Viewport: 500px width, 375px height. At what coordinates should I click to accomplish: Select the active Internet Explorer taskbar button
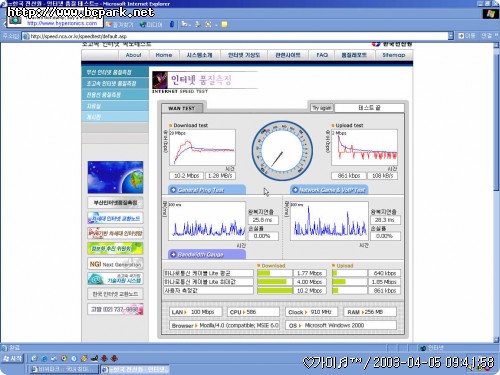tap(135, 369)
